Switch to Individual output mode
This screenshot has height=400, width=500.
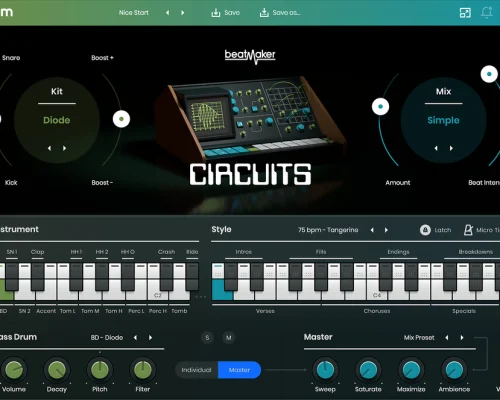(x=196, y=370)
